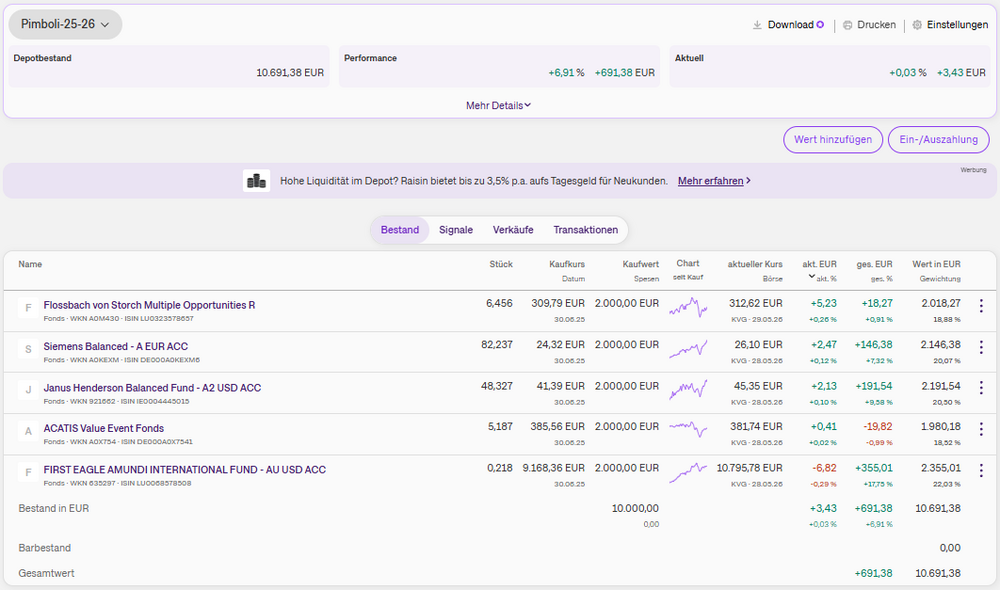Click the J avatar icon for Janus Henderson
This screenshot has height=590, width=1000.
point(28,390)
